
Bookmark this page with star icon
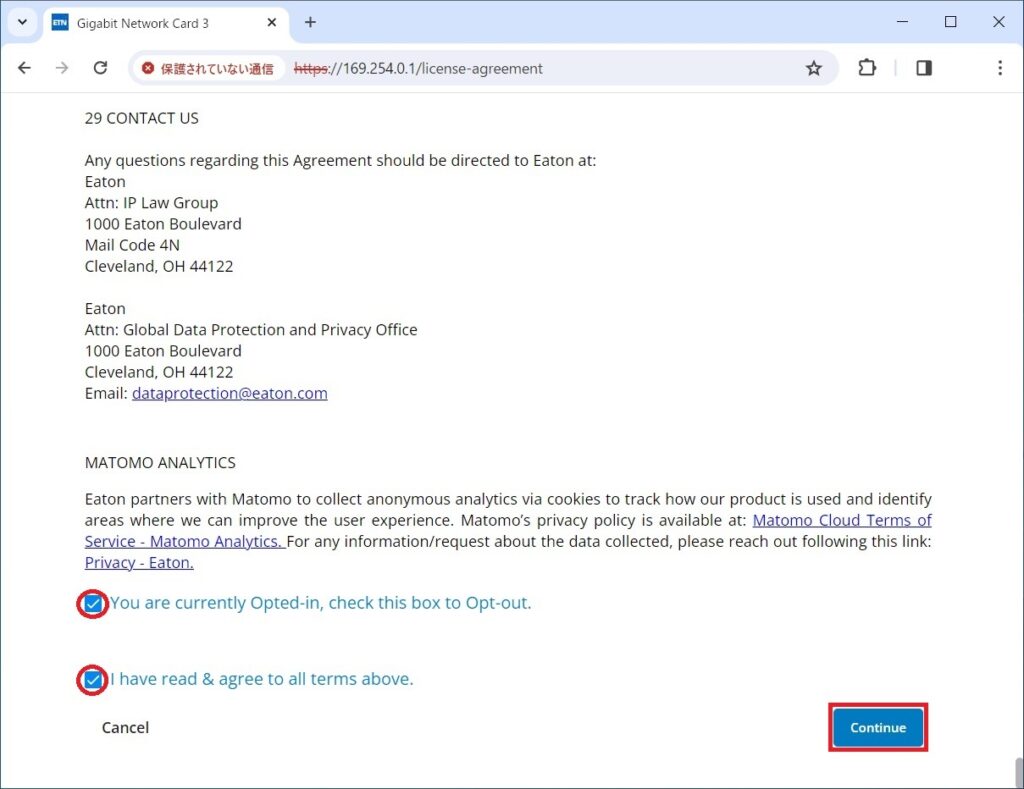pyautogui.click(x=813, y=68)
